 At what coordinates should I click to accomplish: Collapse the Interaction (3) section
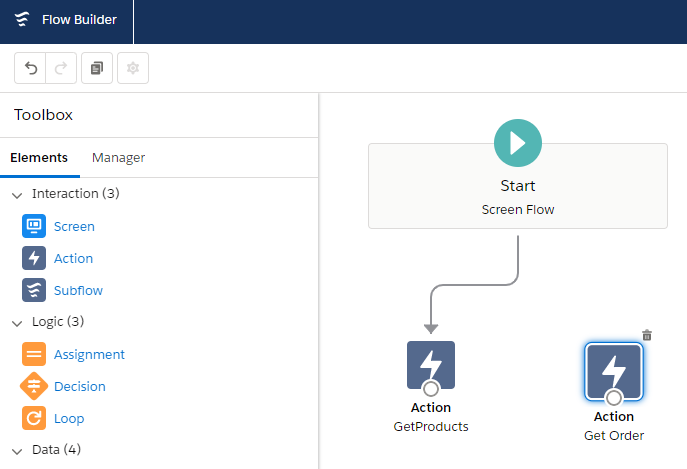pos(17,194)
